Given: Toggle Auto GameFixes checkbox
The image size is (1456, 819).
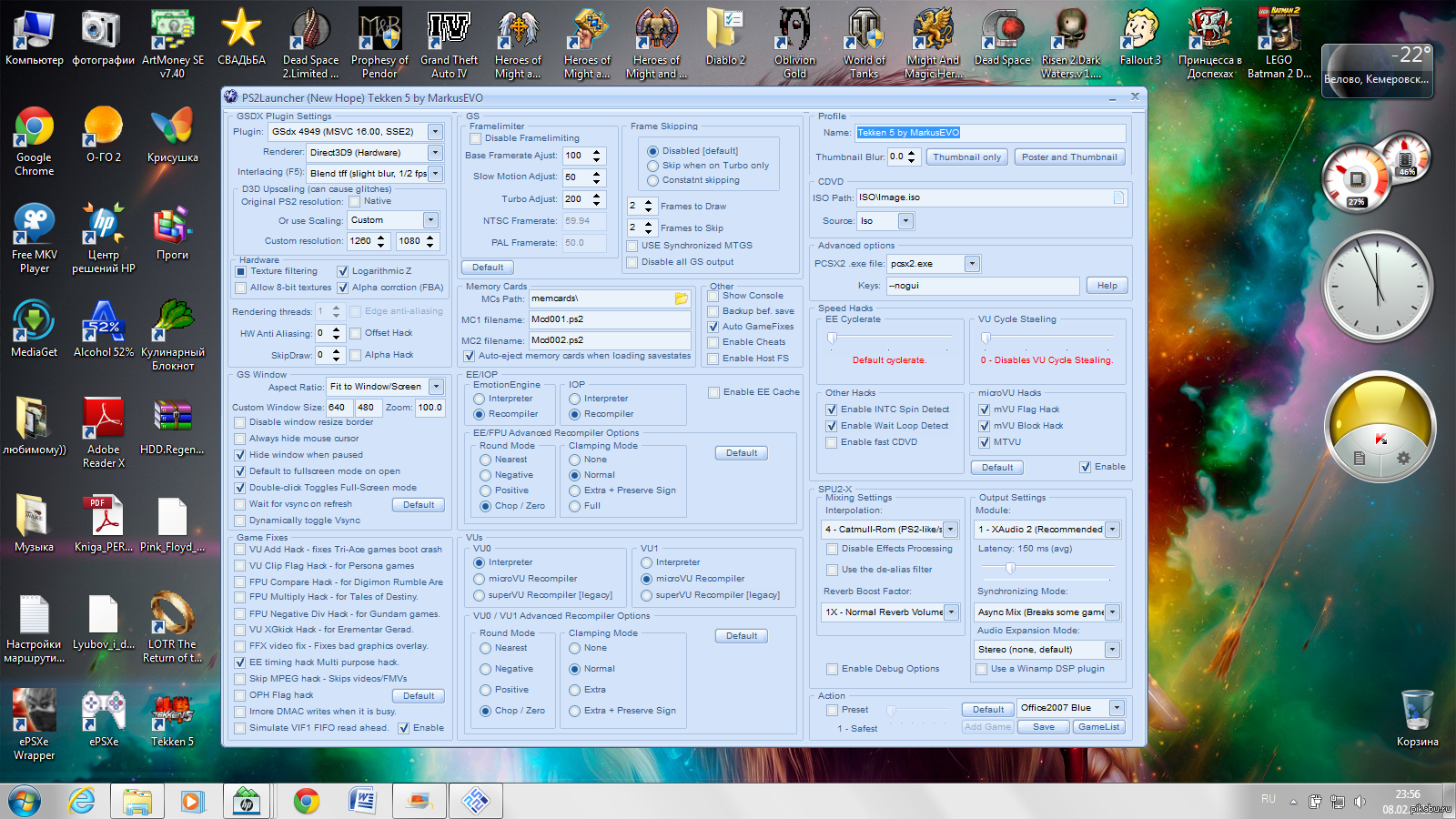Looking at the screenshot, I should click(713, 327).
